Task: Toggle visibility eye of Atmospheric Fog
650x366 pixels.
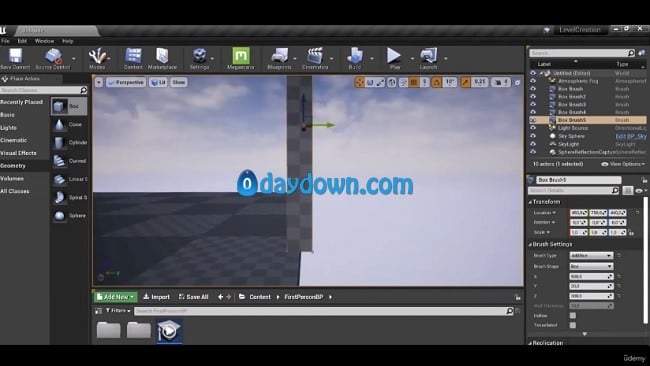Action: (x=533, y=81)
